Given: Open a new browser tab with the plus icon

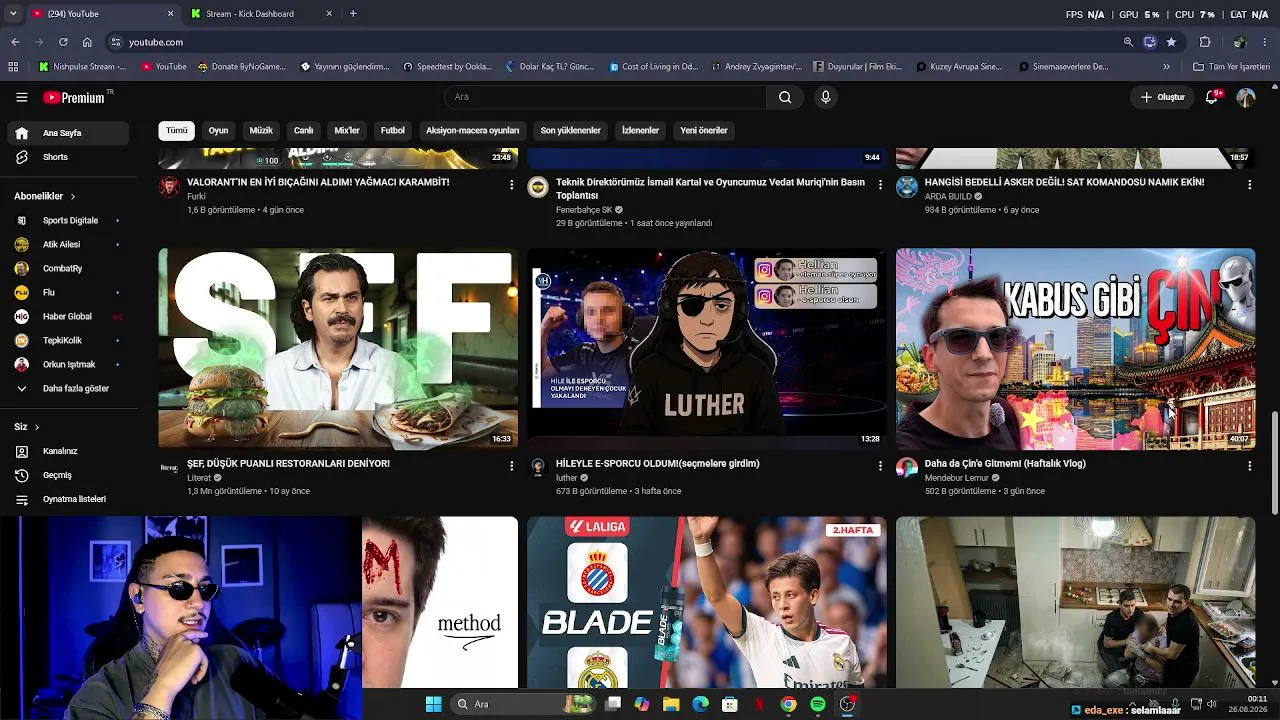Looking at the screenshot, I should tap(353, 14).
